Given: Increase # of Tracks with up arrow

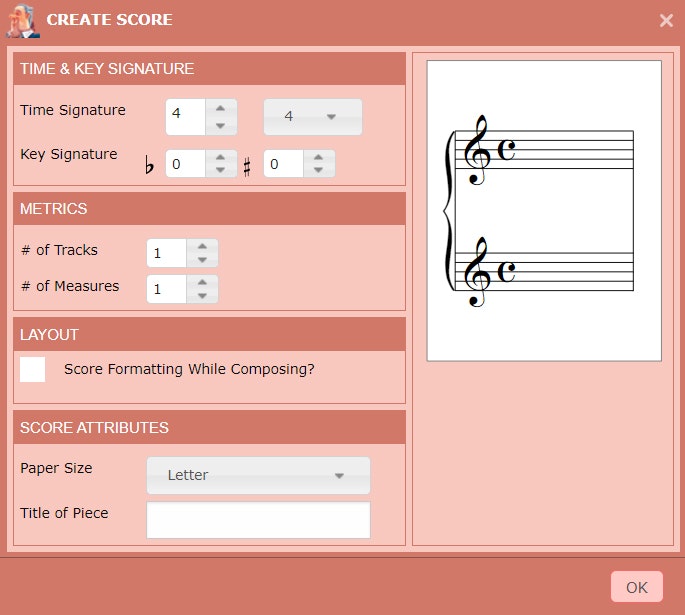Looking at the screenshot, I should point(202,246).
